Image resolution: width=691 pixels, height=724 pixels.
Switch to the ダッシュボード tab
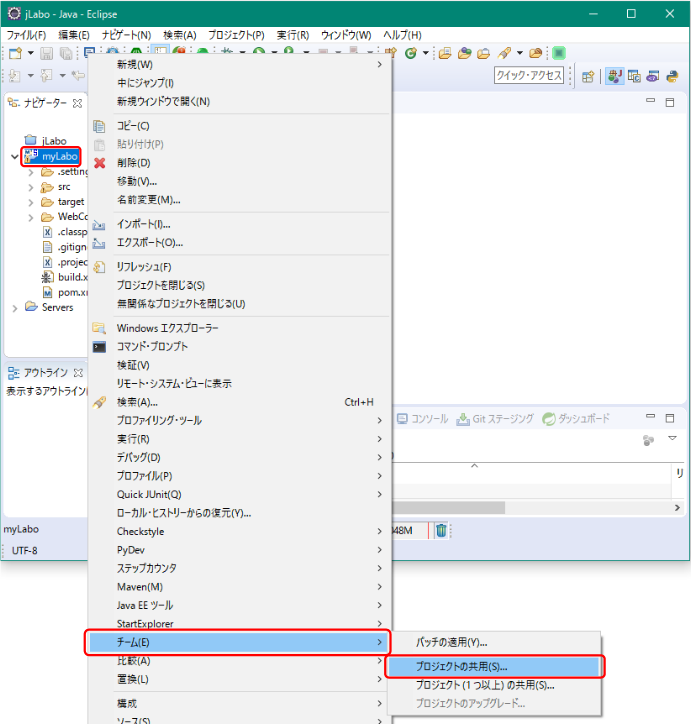click(576, 419)
